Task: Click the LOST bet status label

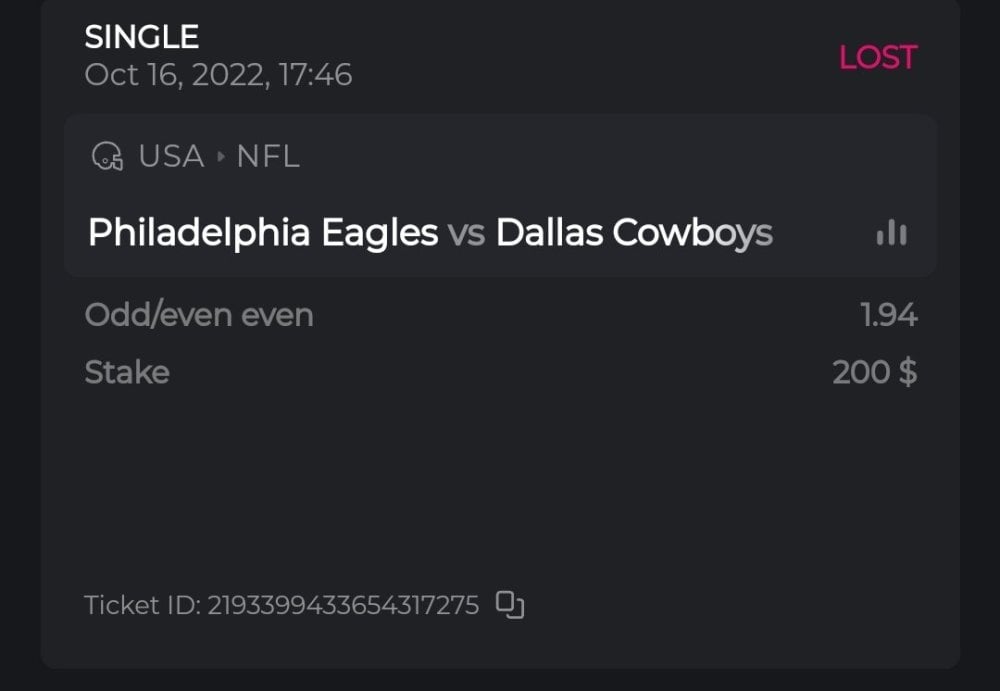Action: tap(877, 58)
